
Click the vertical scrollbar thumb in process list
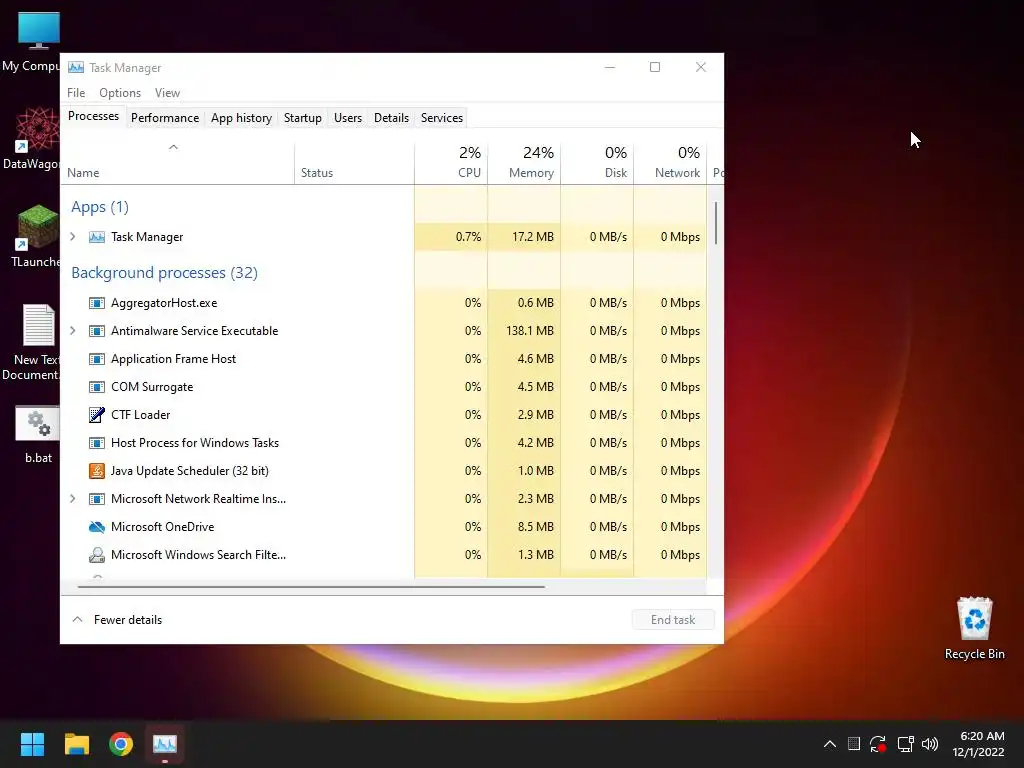716,223
